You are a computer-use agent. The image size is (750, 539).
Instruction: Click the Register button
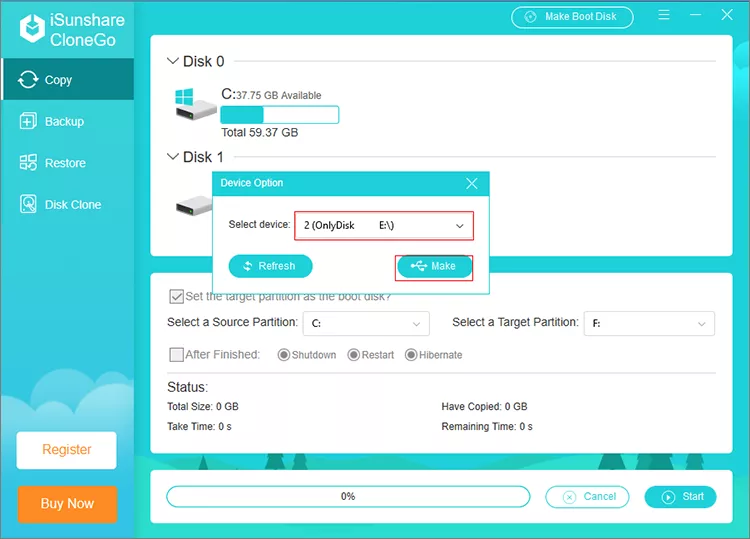[x=66, y=450]
